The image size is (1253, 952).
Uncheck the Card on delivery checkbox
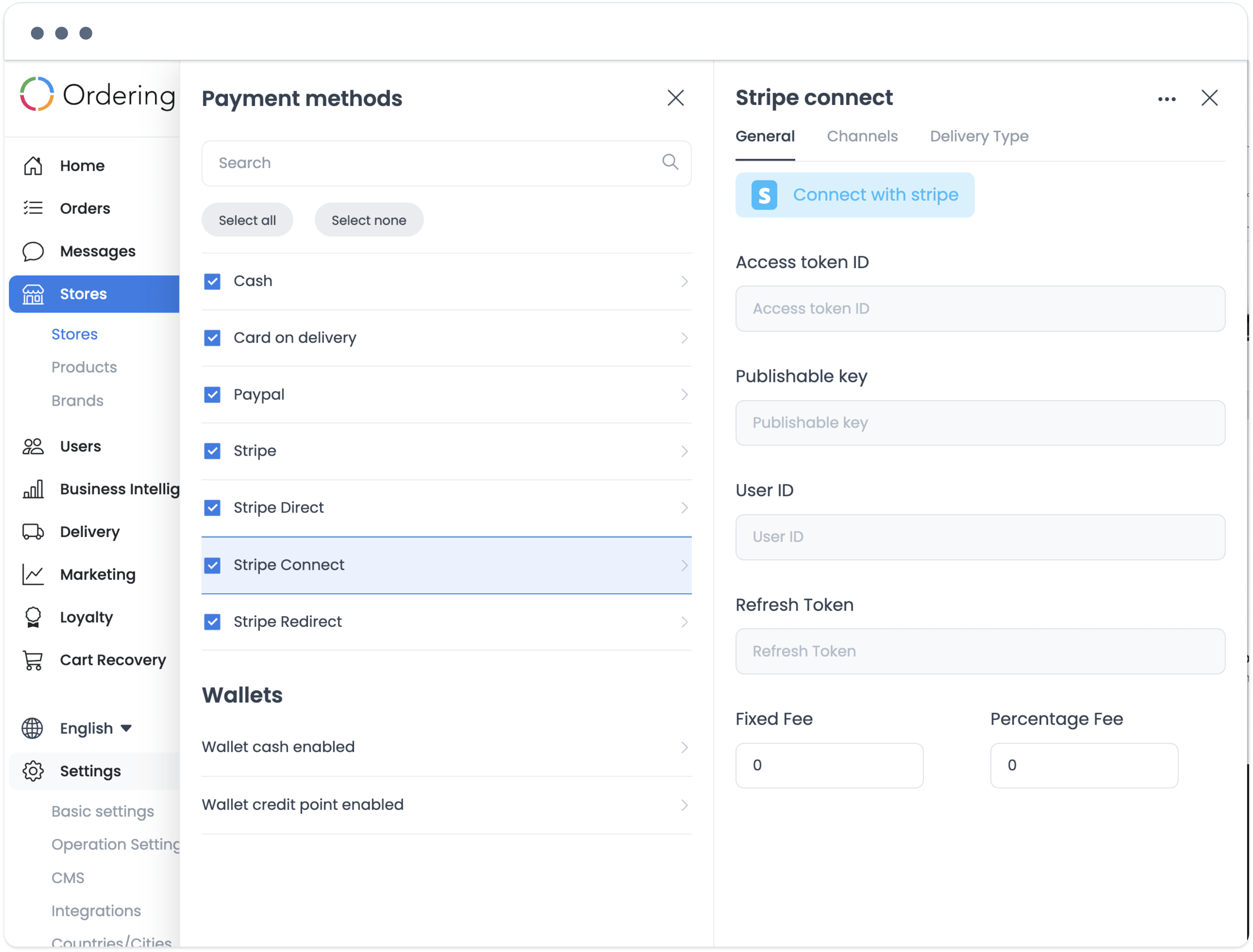[x=213, y=338]
